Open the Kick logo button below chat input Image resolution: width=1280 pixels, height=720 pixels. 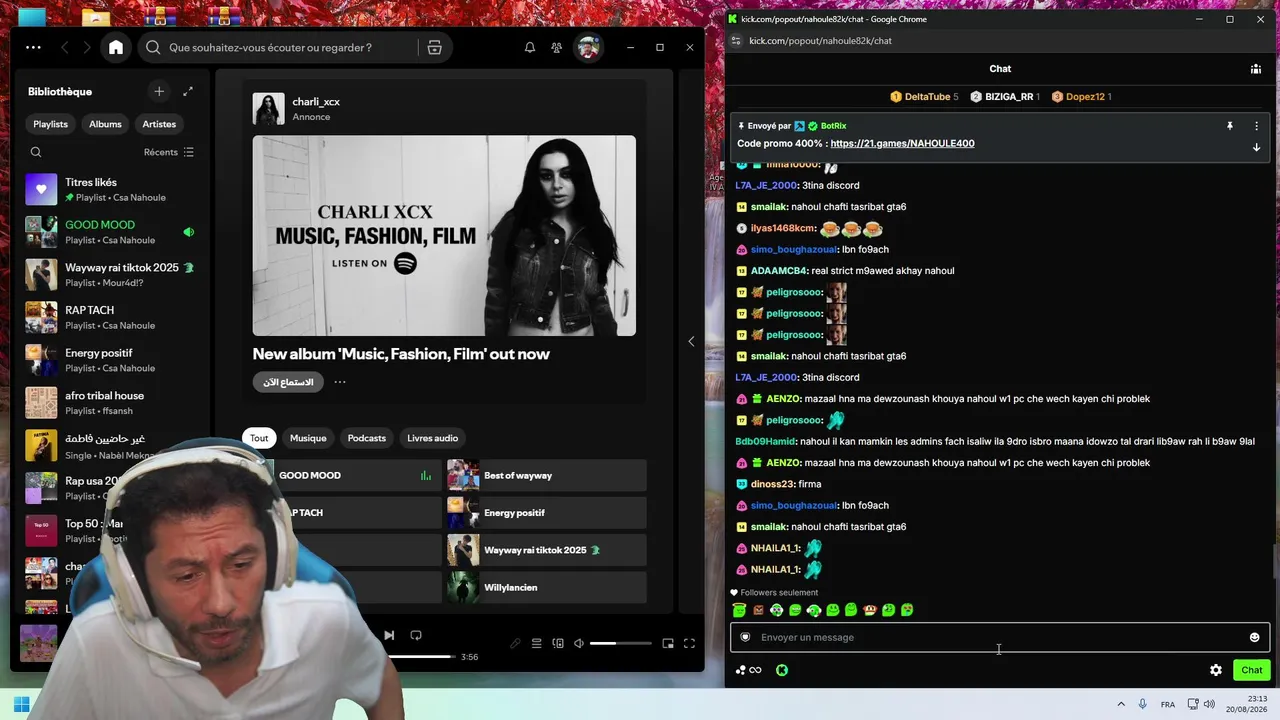pos(782,670)
